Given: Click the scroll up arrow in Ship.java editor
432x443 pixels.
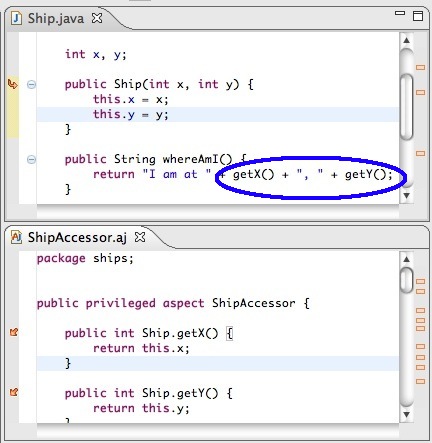Looking at the screenshot, I should (x=406, y=40).
